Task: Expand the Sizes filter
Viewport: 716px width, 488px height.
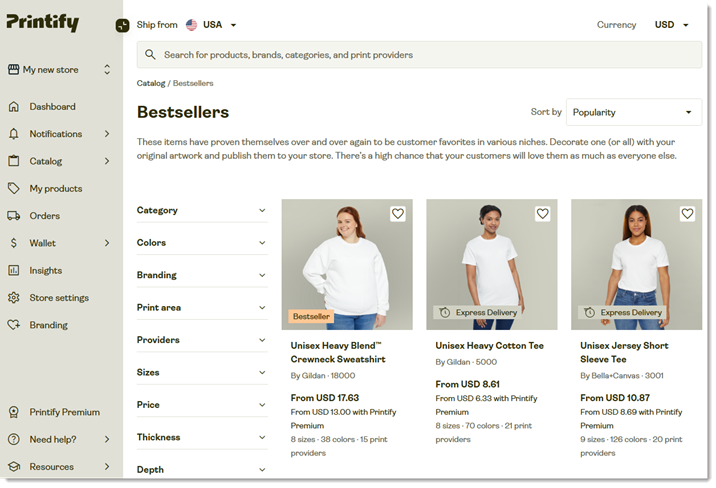Action: click(202, 373)
